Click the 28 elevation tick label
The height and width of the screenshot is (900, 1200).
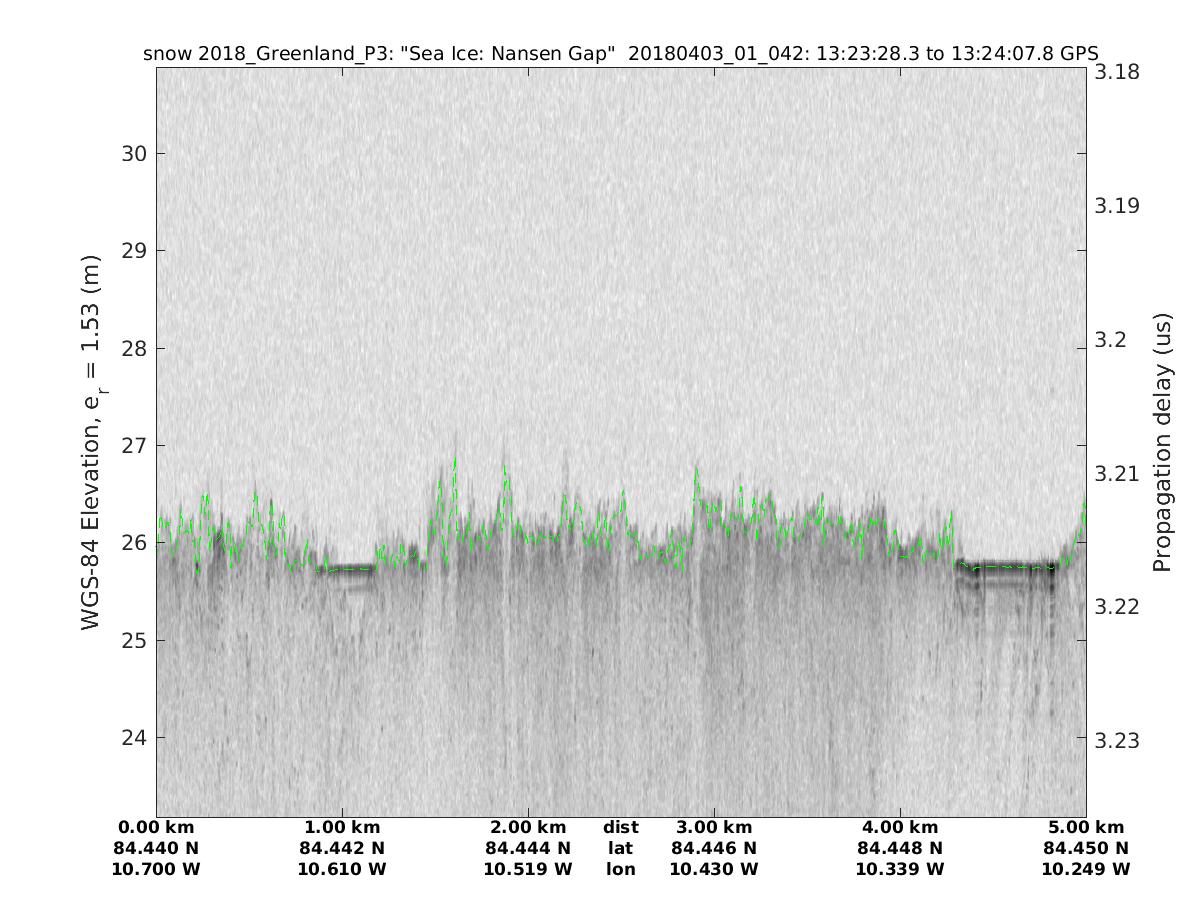tap(135, 348)
